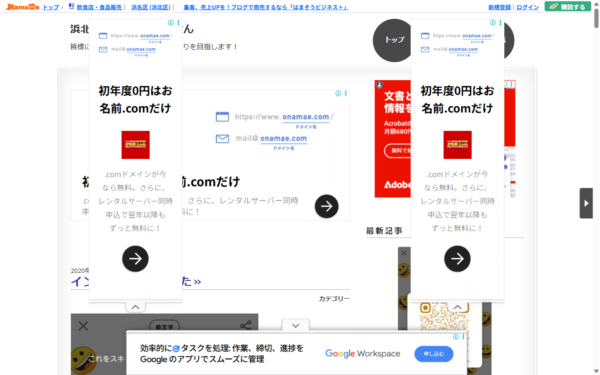
Task: Open the はまぞうビジネス+ promotion link
Action: click(x=266, y=7)
